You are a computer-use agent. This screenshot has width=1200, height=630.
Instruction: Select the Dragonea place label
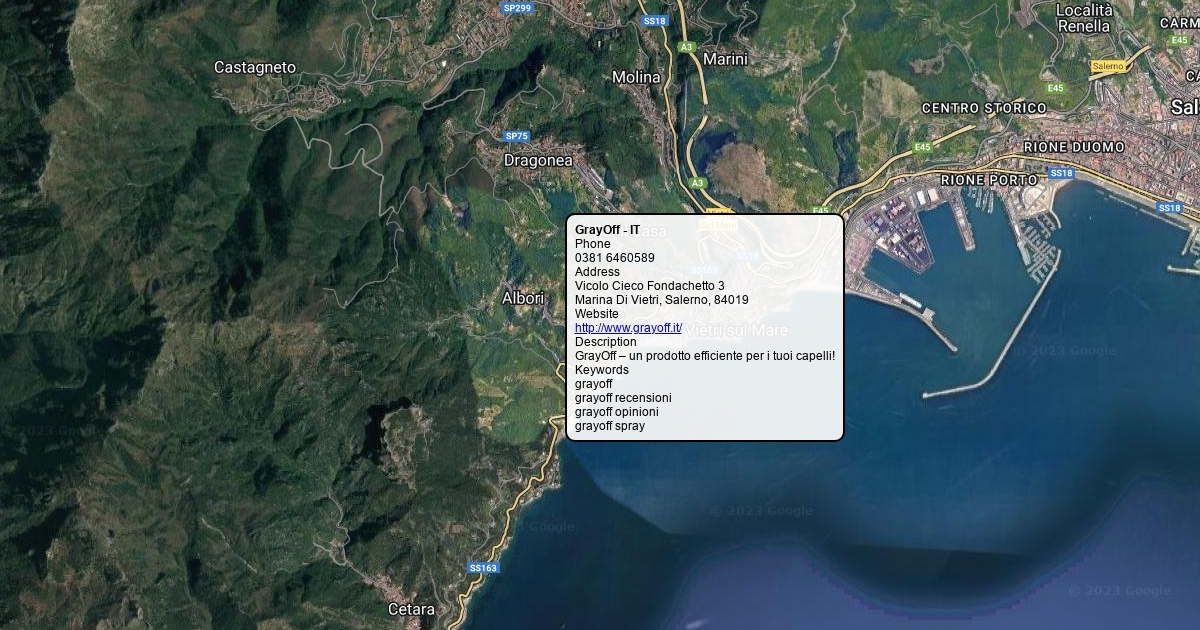click(x=538, y=160)
